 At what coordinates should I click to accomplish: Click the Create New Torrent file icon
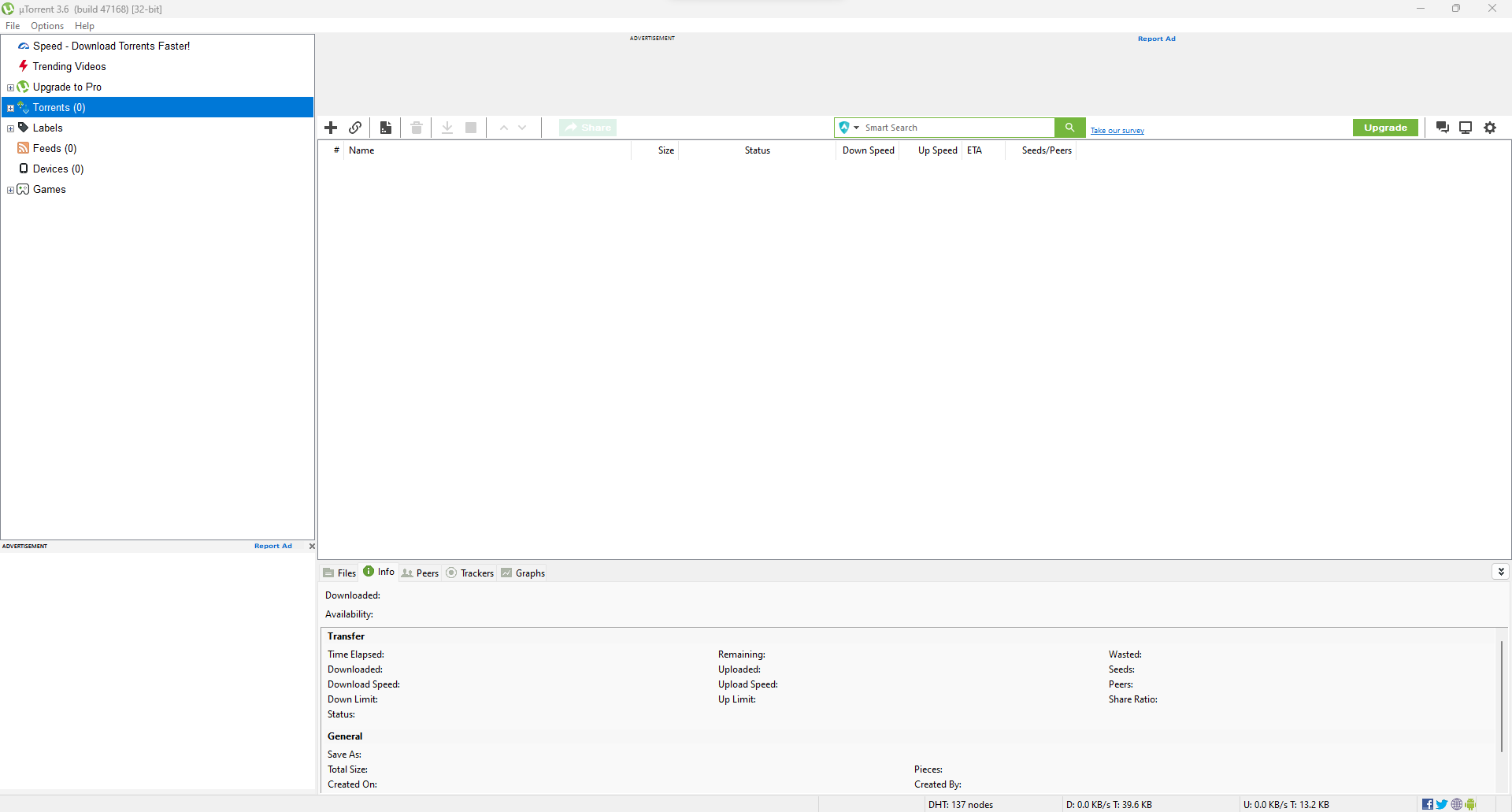[386, 128]
